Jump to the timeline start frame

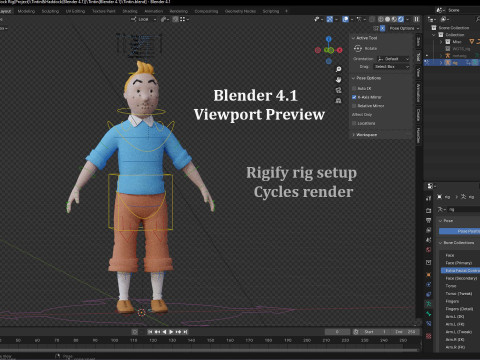(150, 332)
